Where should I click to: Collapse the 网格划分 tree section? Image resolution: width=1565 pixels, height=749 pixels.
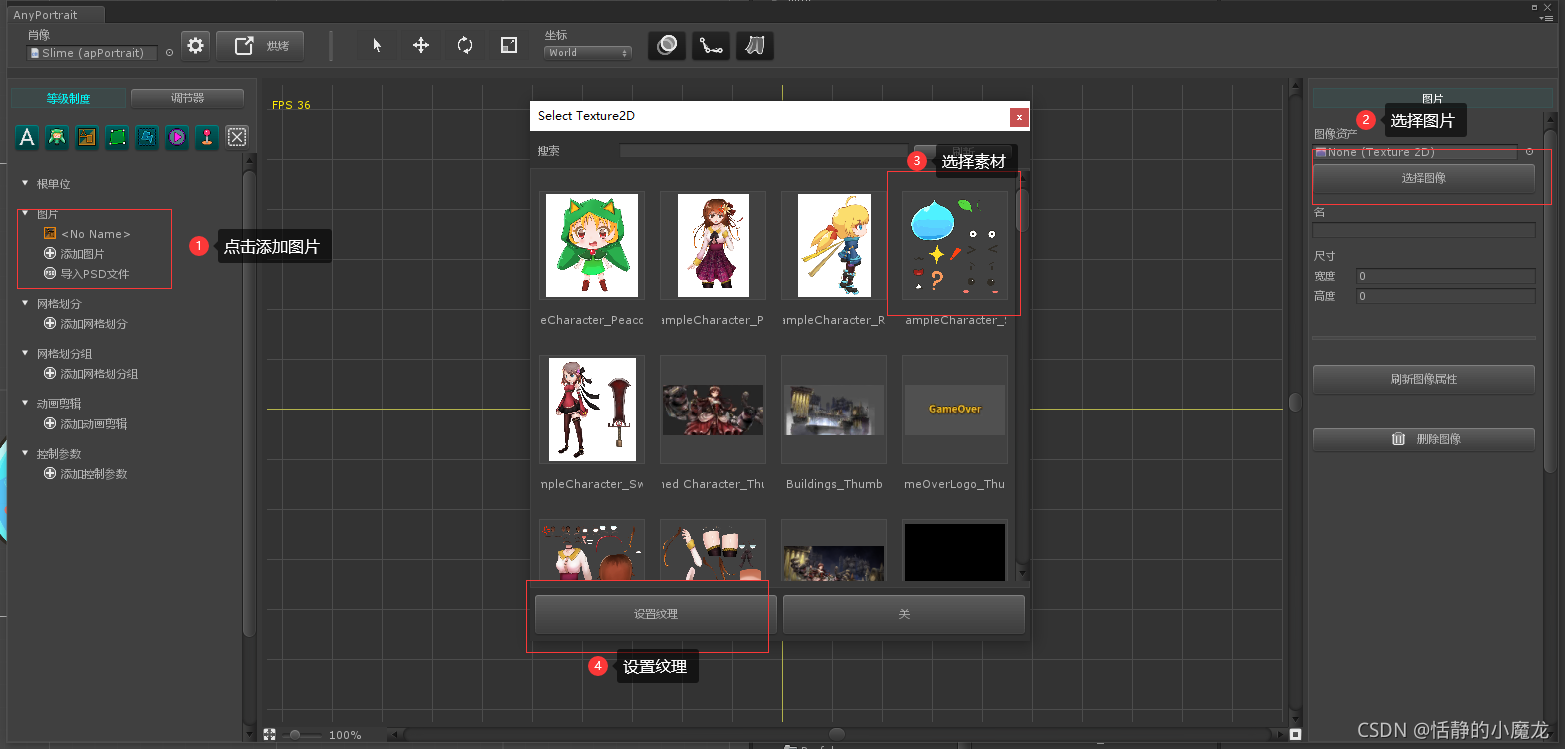click(x=26, y=304)
